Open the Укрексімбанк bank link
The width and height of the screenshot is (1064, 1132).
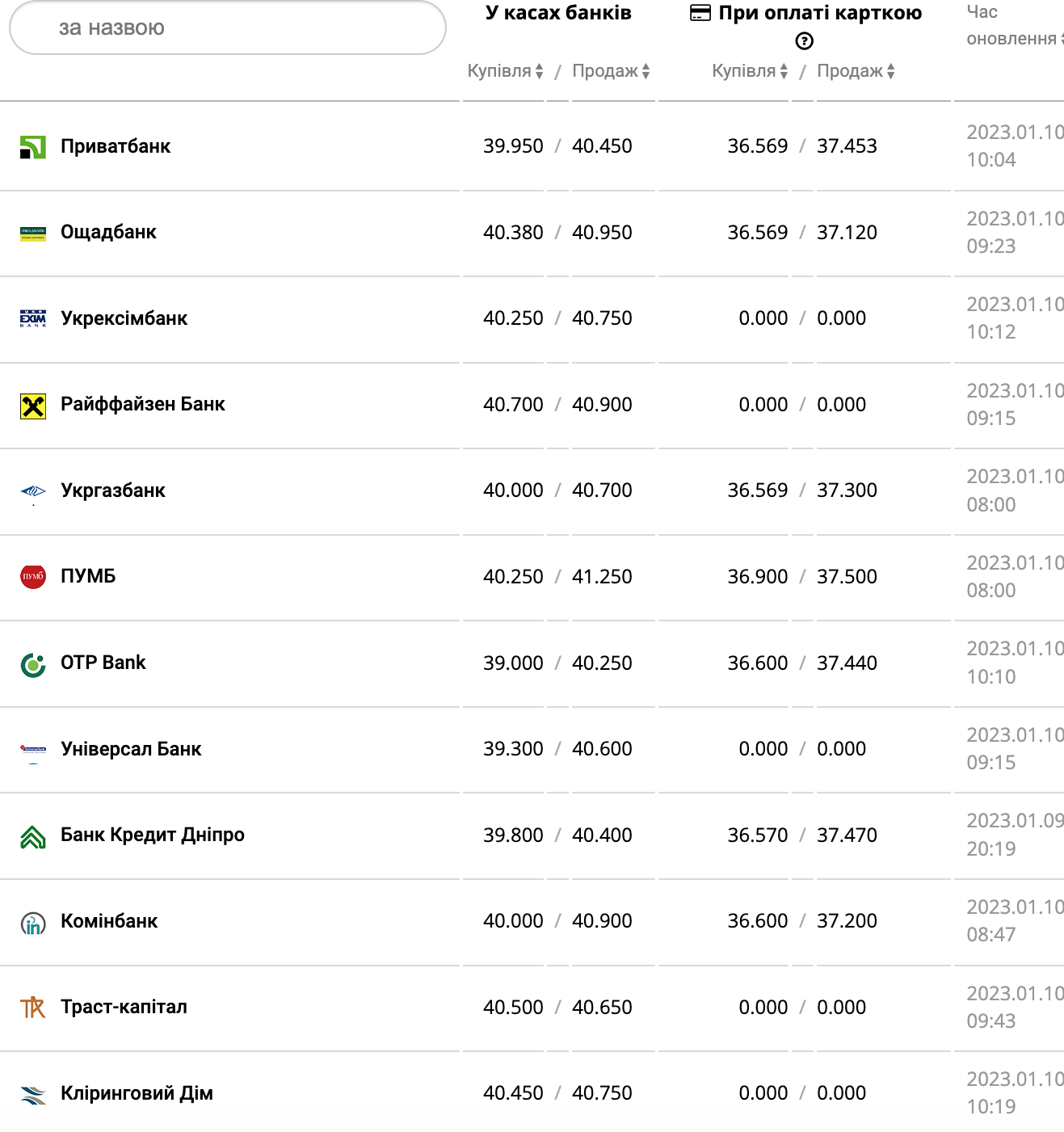(x=124, y=318)
